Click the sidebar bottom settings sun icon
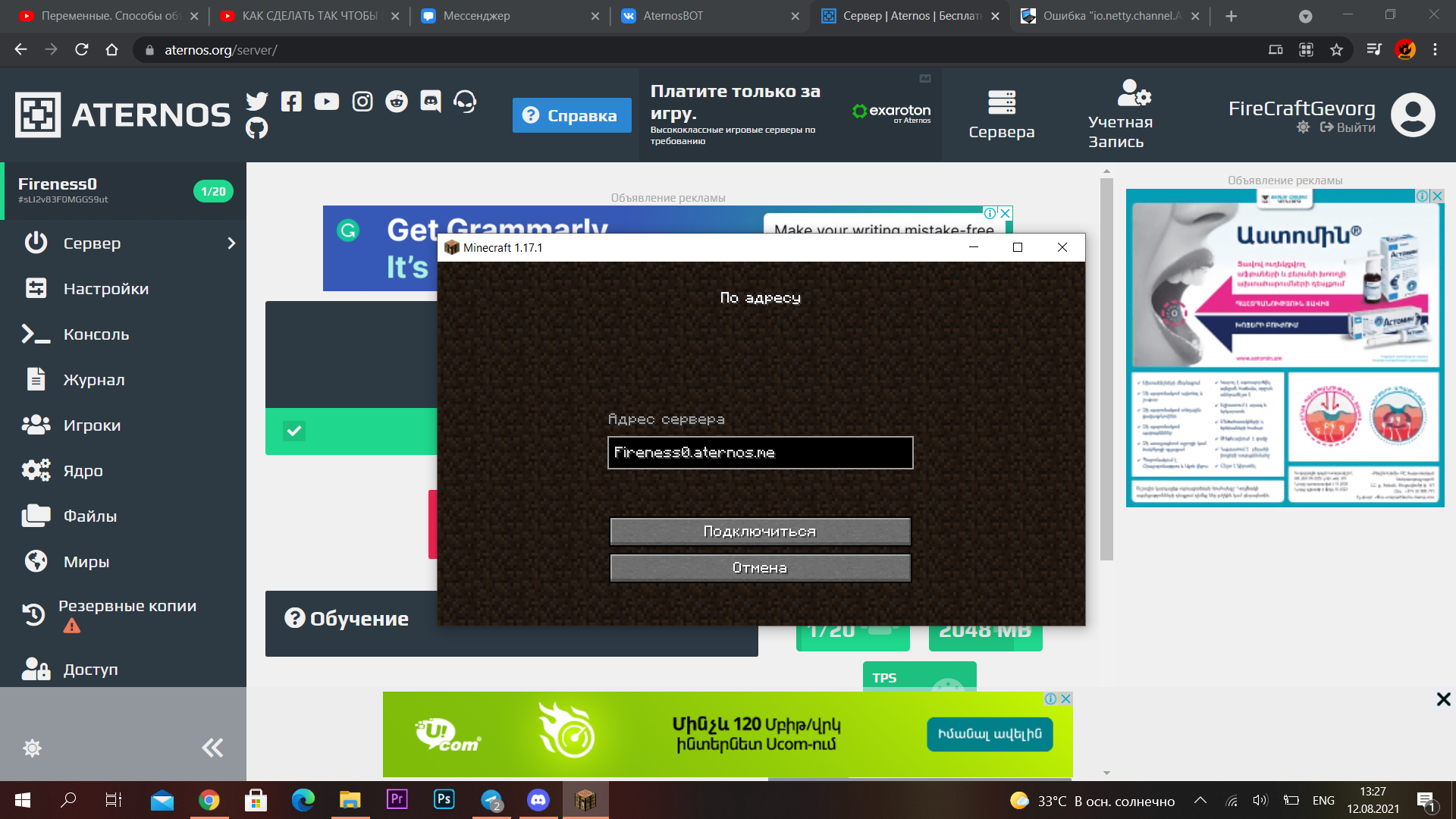The width and height of the screenshot is (1456, 819). tap(32, 748)
